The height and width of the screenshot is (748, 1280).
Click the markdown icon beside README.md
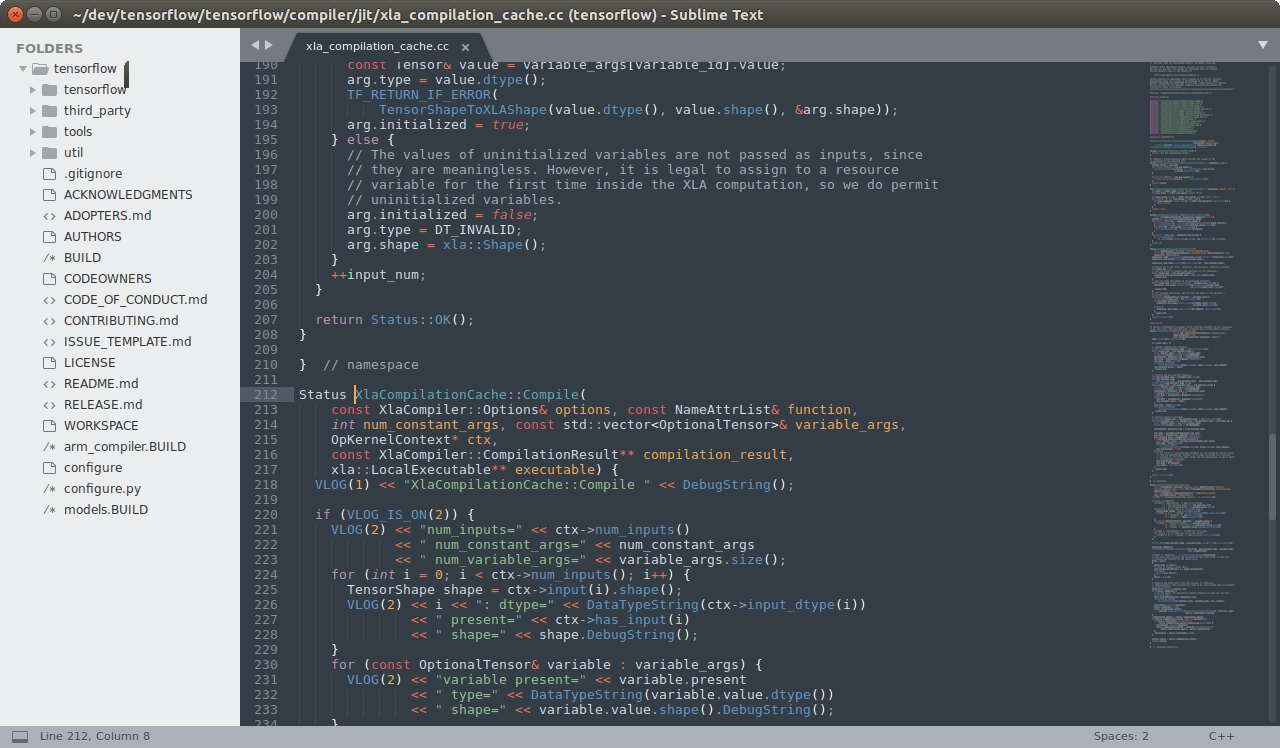coord(48,383)
